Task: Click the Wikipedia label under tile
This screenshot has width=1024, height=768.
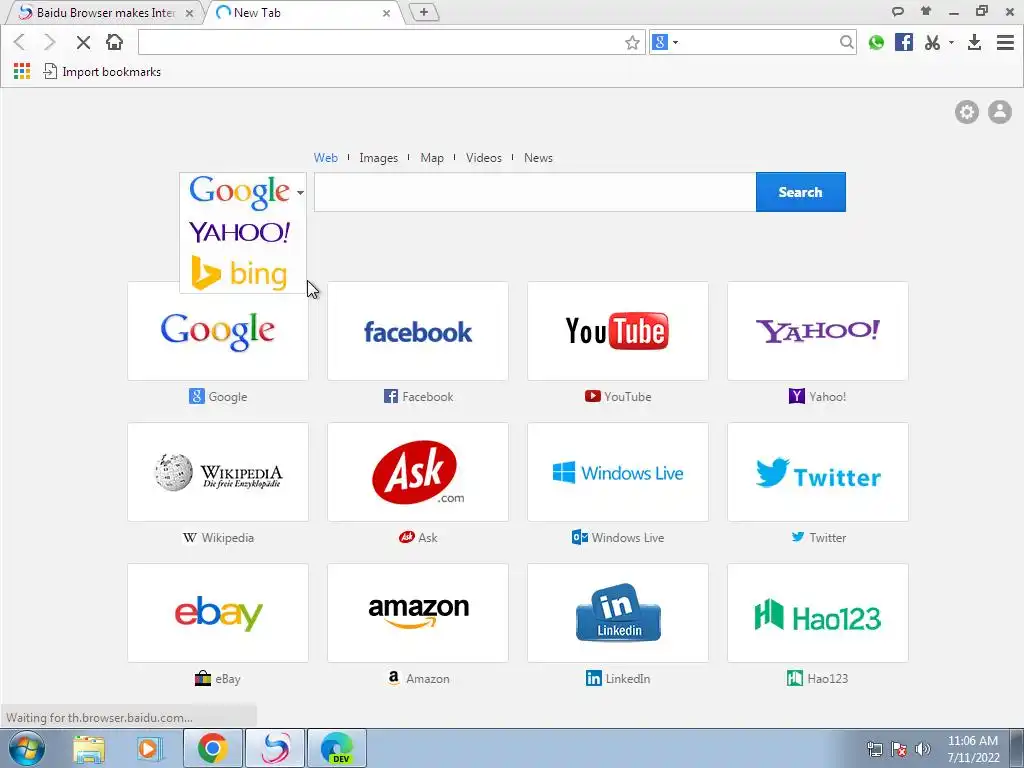Action: 227,537
